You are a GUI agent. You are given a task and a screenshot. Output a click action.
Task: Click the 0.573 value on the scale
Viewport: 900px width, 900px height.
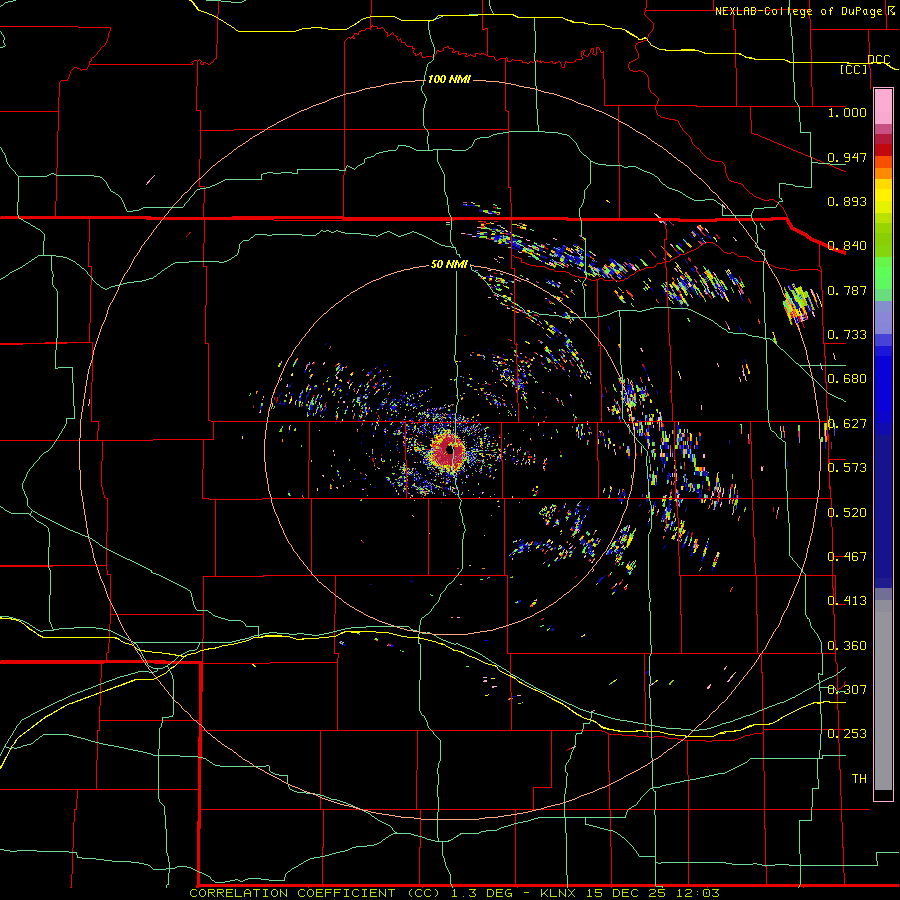[847, 468]
